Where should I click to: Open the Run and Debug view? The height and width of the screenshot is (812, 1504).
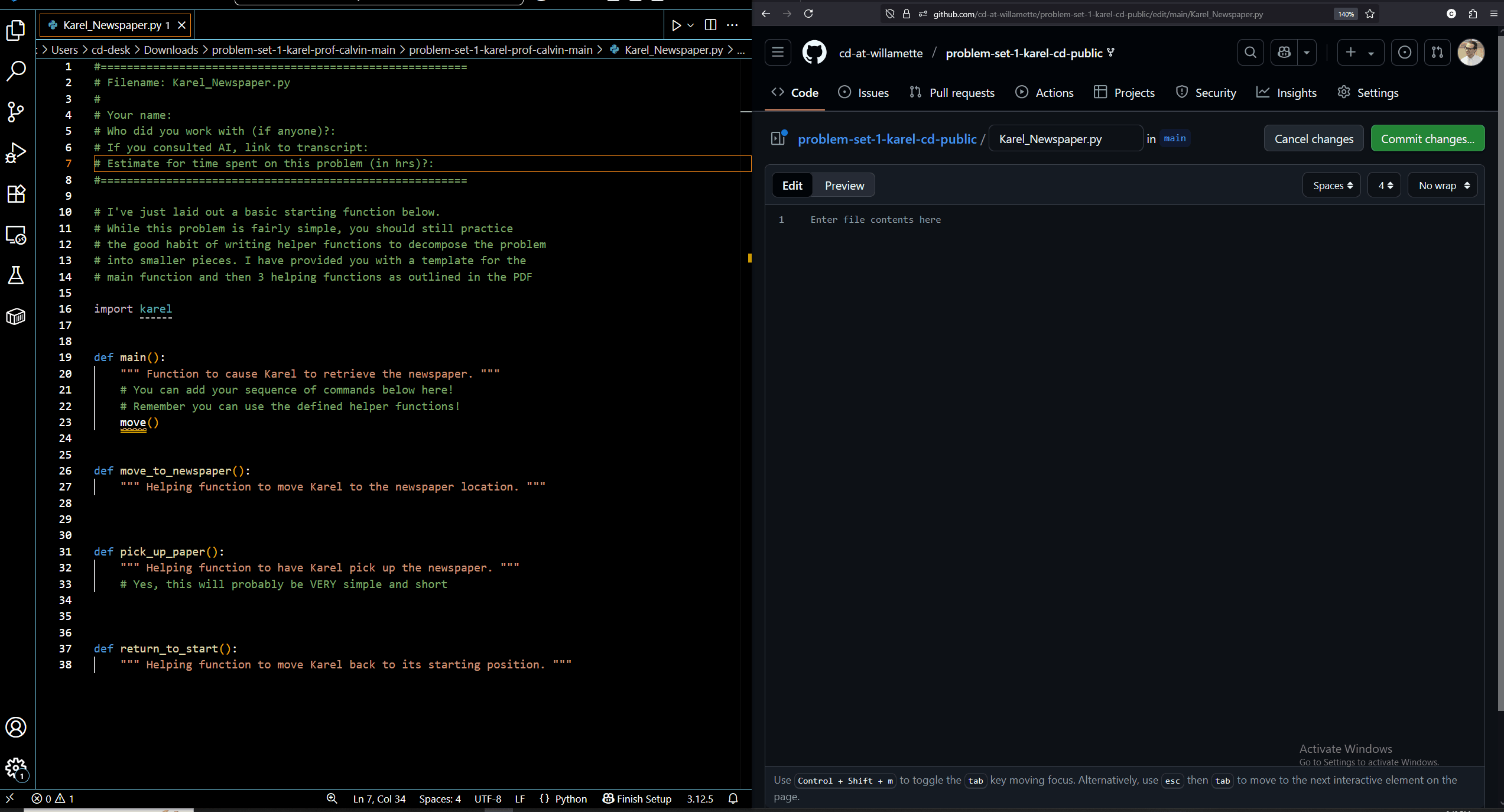point(16,153)
